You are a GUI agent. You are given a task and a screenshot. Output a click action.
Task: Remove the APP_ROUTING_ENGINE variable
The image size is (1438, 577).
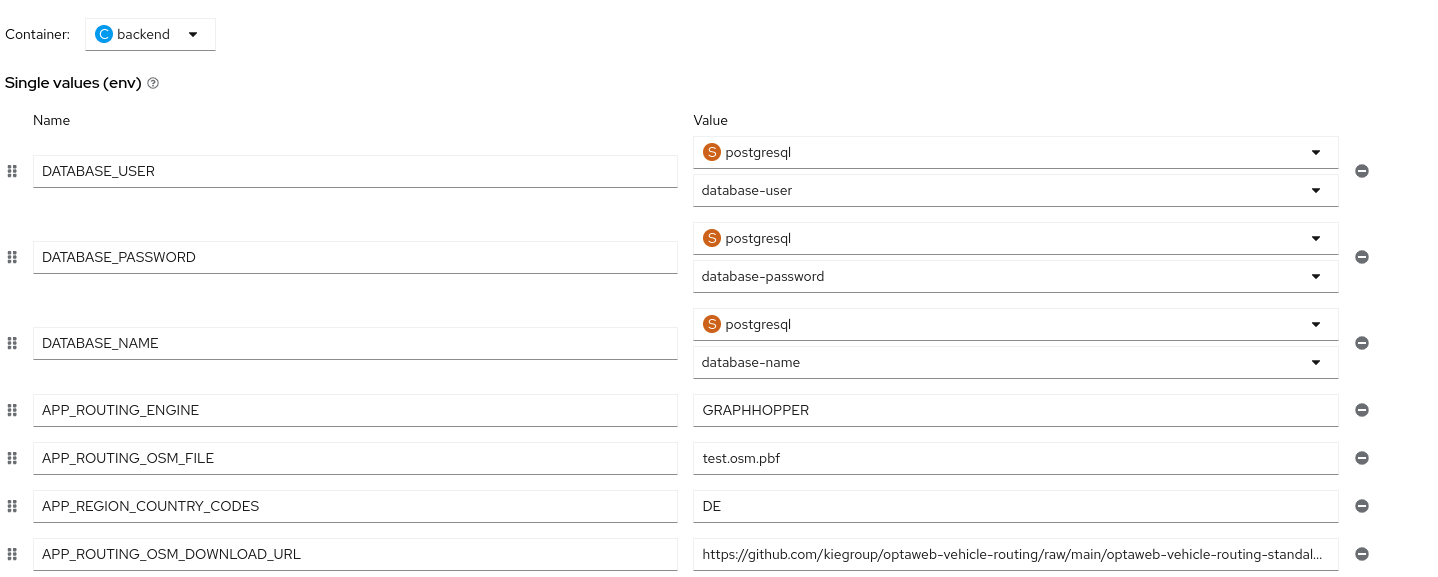click(x=1361, y=410)
